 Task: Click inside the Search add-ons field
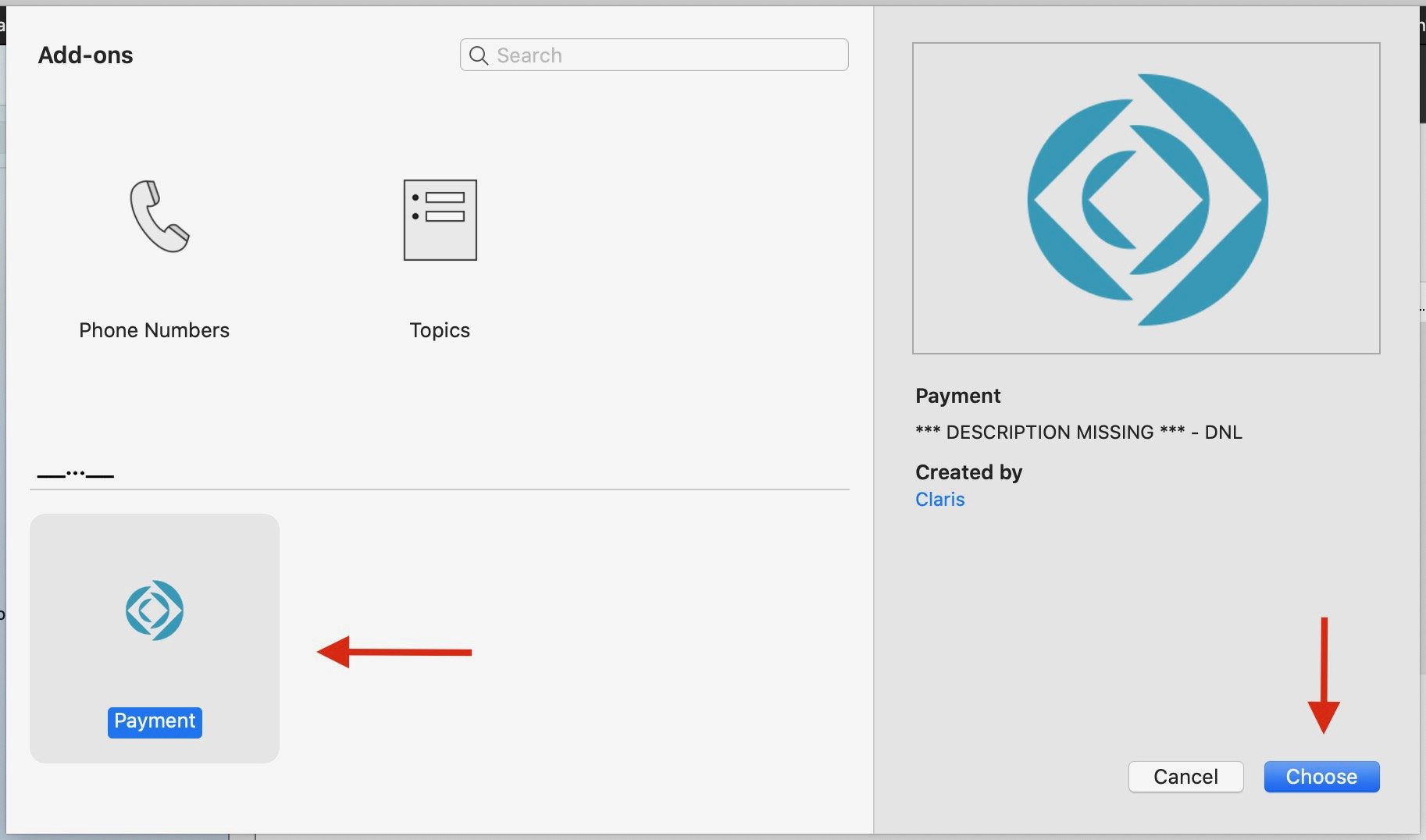[x=654, y=55]
